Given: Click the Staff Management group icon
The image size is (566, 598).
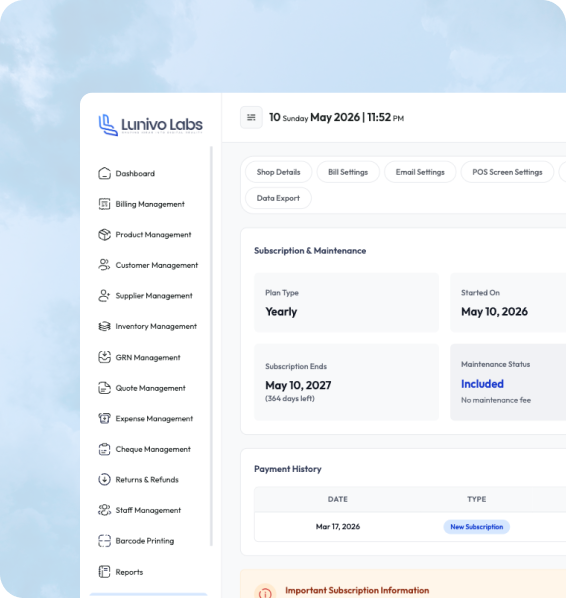Looking at the screenshot, I should 104,510.
